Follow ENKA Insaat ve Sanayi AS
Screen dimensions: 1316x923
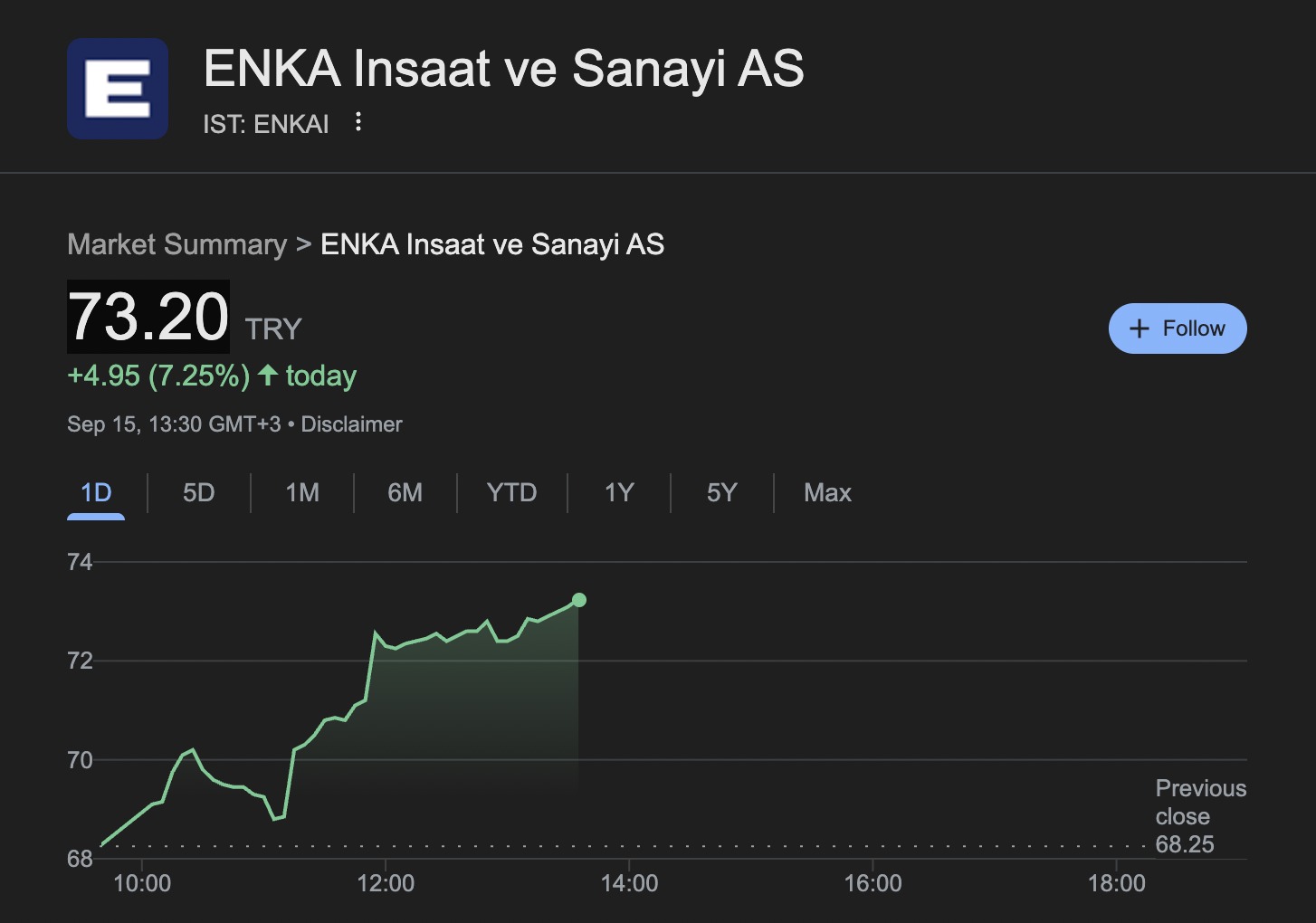point(1178,328)
